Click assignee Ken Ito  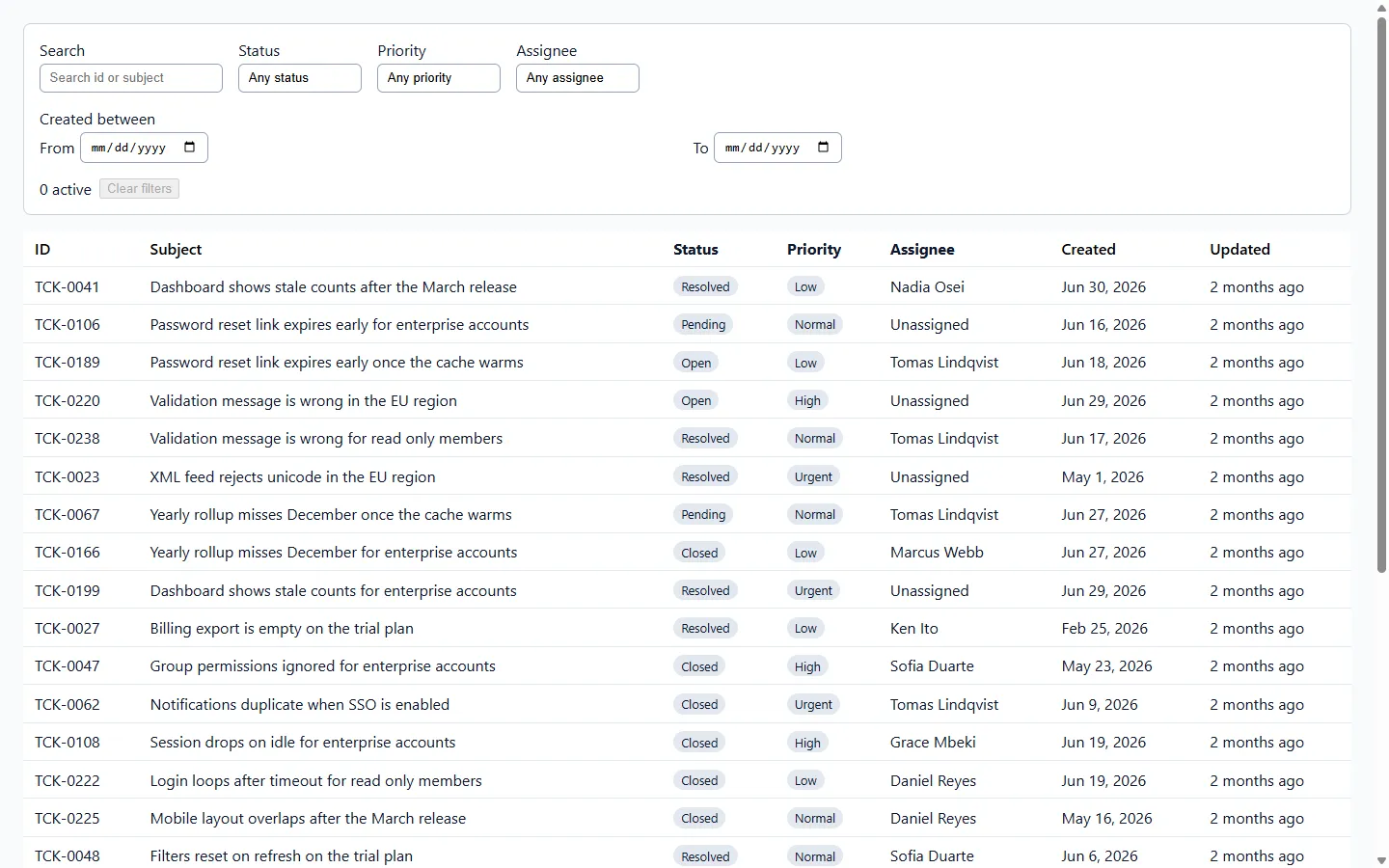click(x=914, y=628)
